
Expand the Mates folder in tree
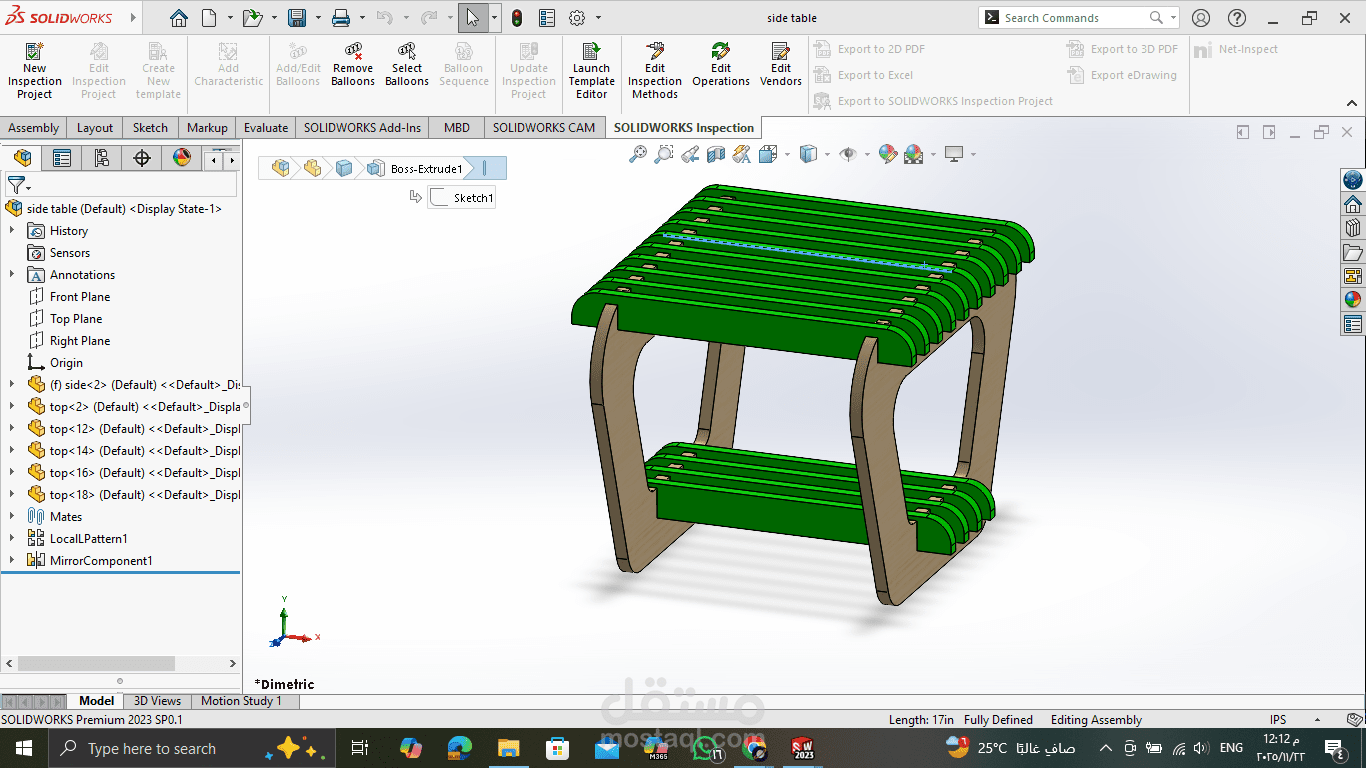pos(12,516)
